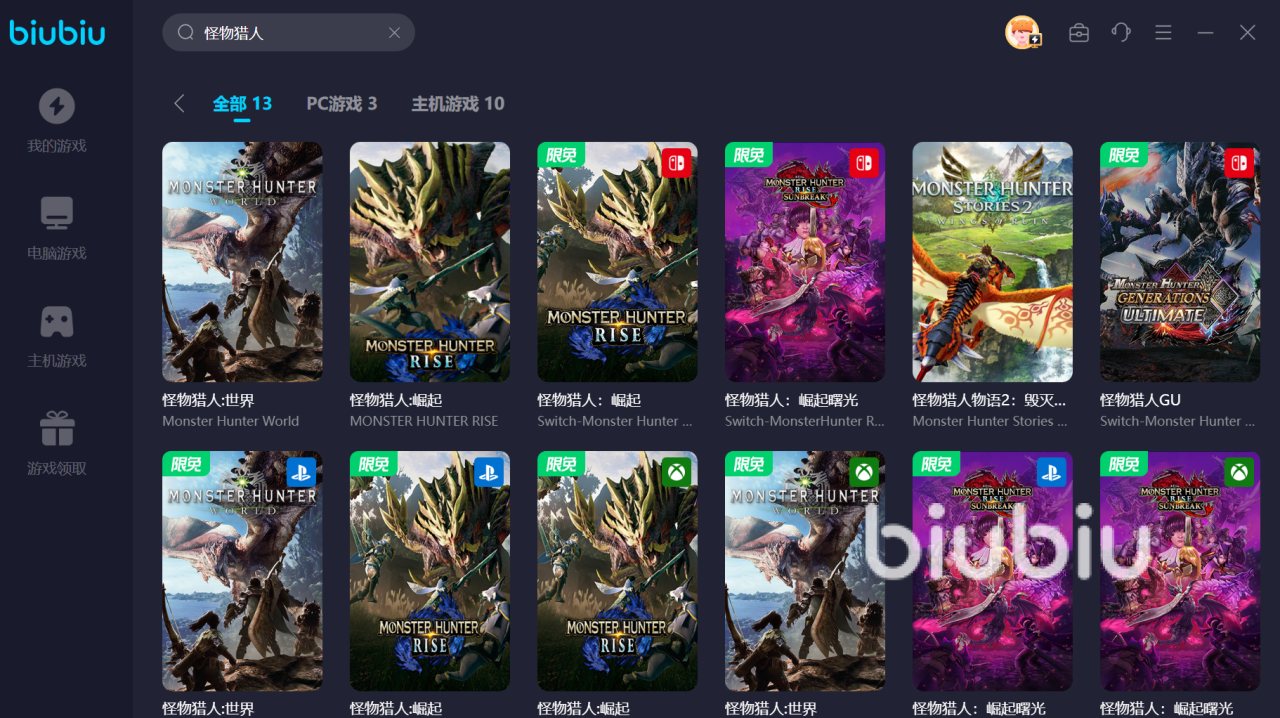
Task: Clear the search text with X
Action: point(394,33)
